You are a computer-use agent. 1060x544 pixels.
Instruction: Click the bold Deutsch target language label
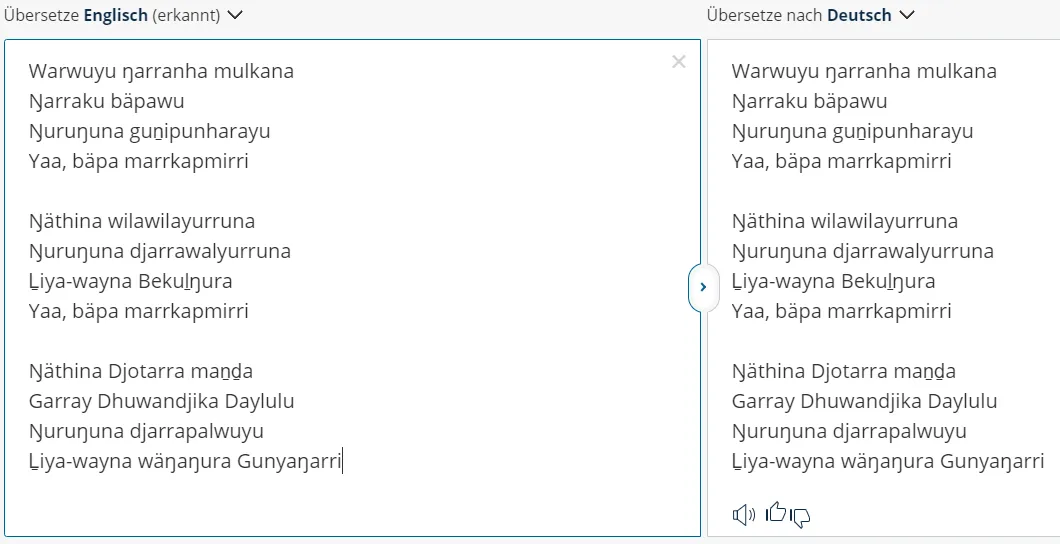point(859,16)
